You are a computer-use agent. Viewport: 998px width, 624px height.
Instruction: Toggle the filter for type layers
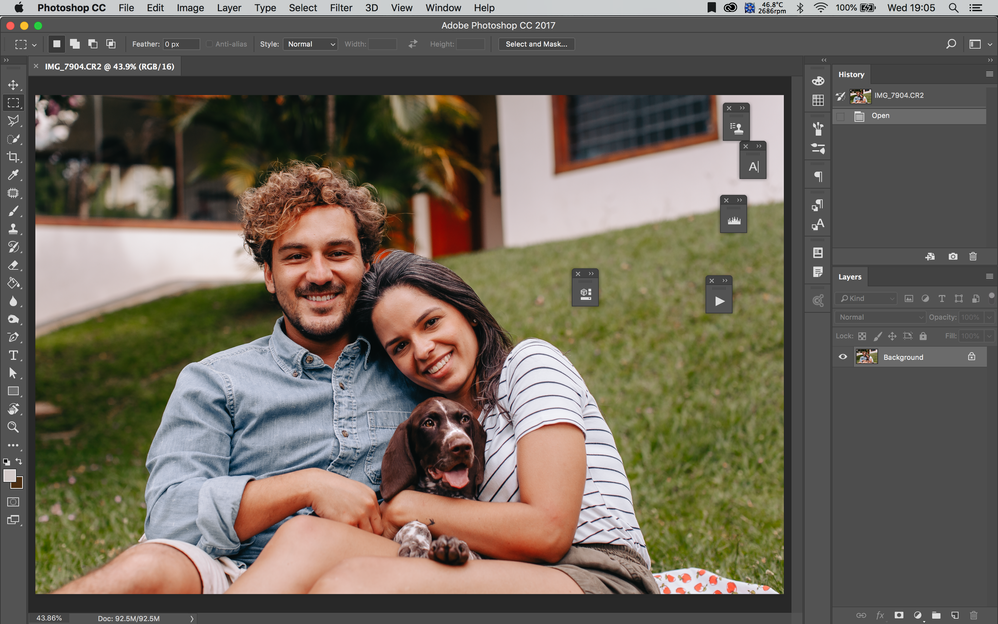[942, 298]
